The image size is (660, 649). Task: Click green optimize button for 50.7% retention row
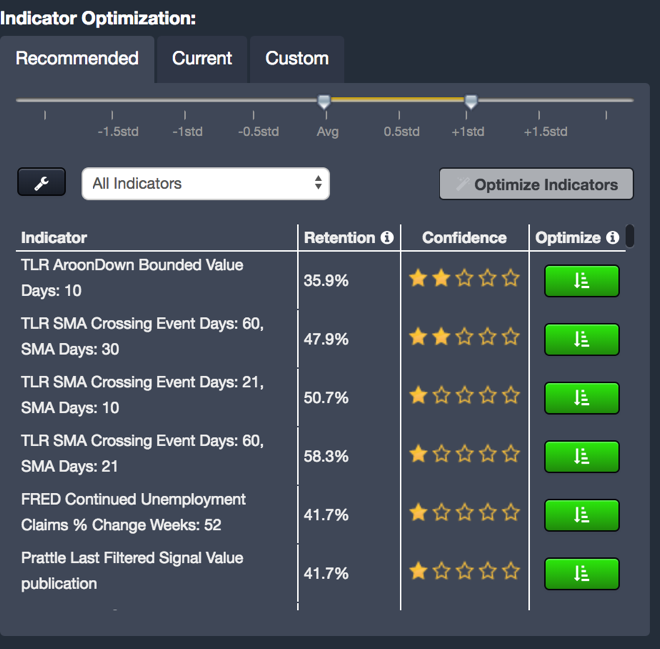coord(581,397)
